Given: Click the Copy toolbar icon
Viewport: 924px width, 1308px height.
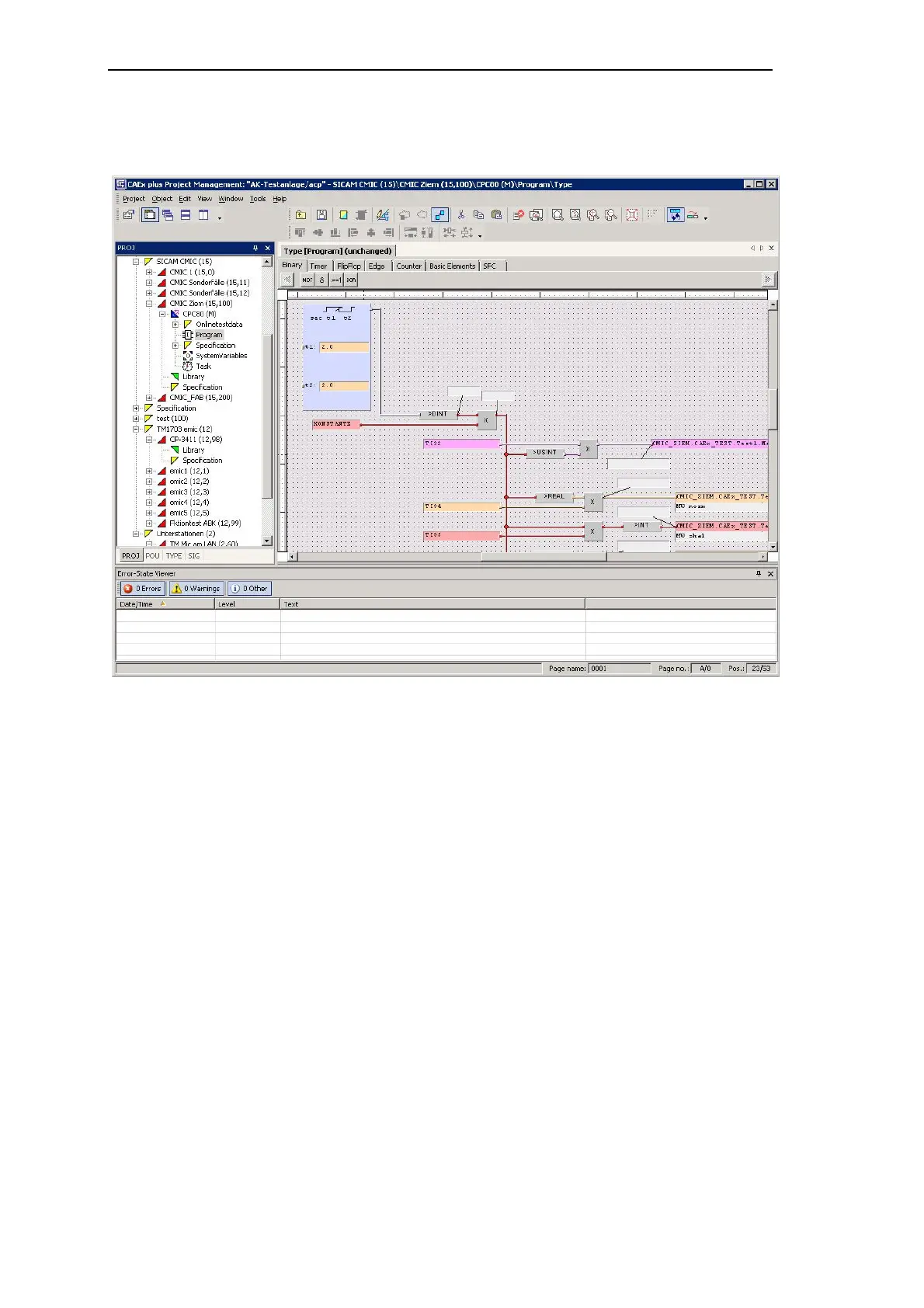Looking at the screenshot, I should tap(478, 215).
